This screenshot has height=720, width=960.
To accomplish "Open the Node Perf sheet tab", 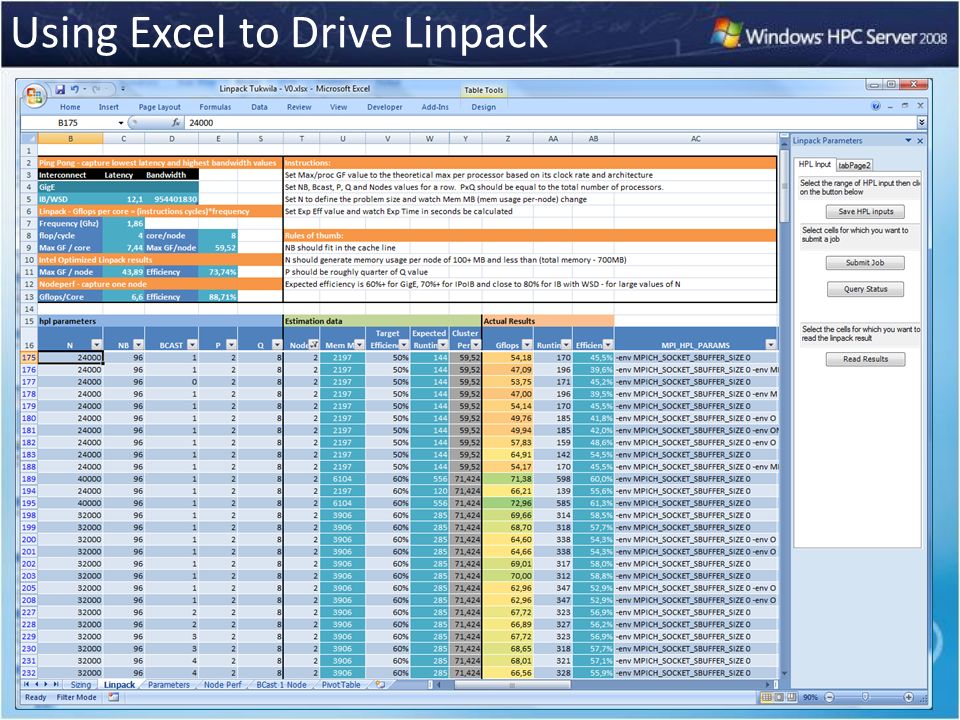I will 223,684.
